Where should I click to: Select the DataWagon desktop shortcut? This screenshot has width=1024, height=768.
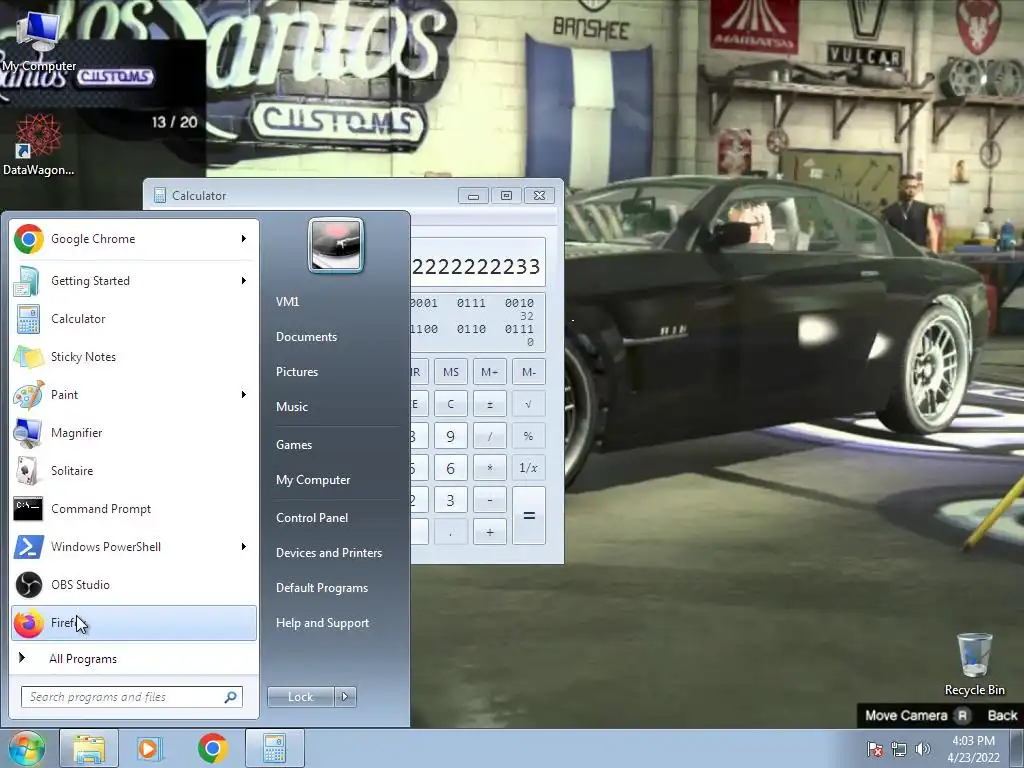(x=39, y=145)
